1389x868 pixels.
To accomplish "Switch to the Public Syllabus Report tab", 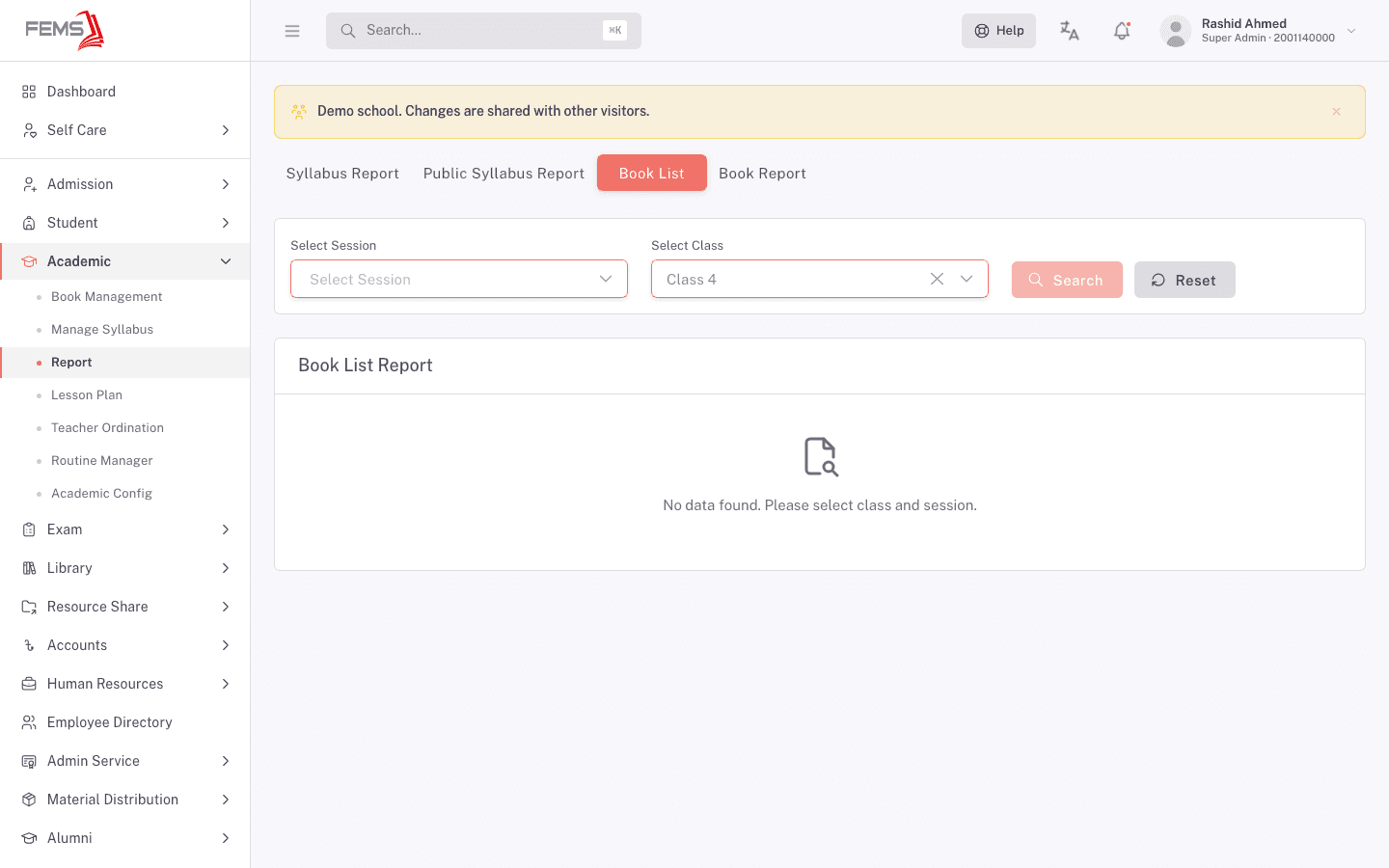I will click(504, 174).
